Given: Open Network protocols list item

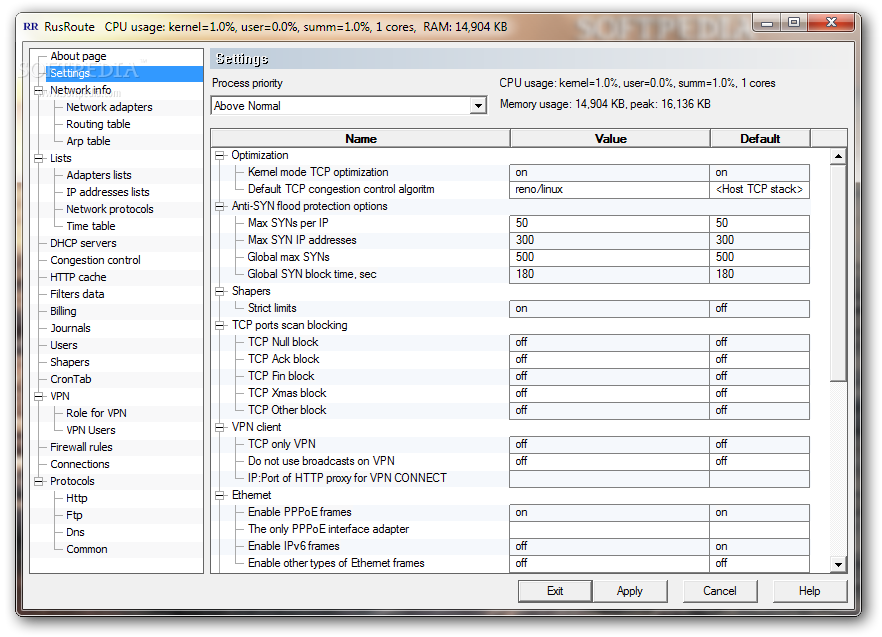Looking at the screenshot, I should click(109, 209).
